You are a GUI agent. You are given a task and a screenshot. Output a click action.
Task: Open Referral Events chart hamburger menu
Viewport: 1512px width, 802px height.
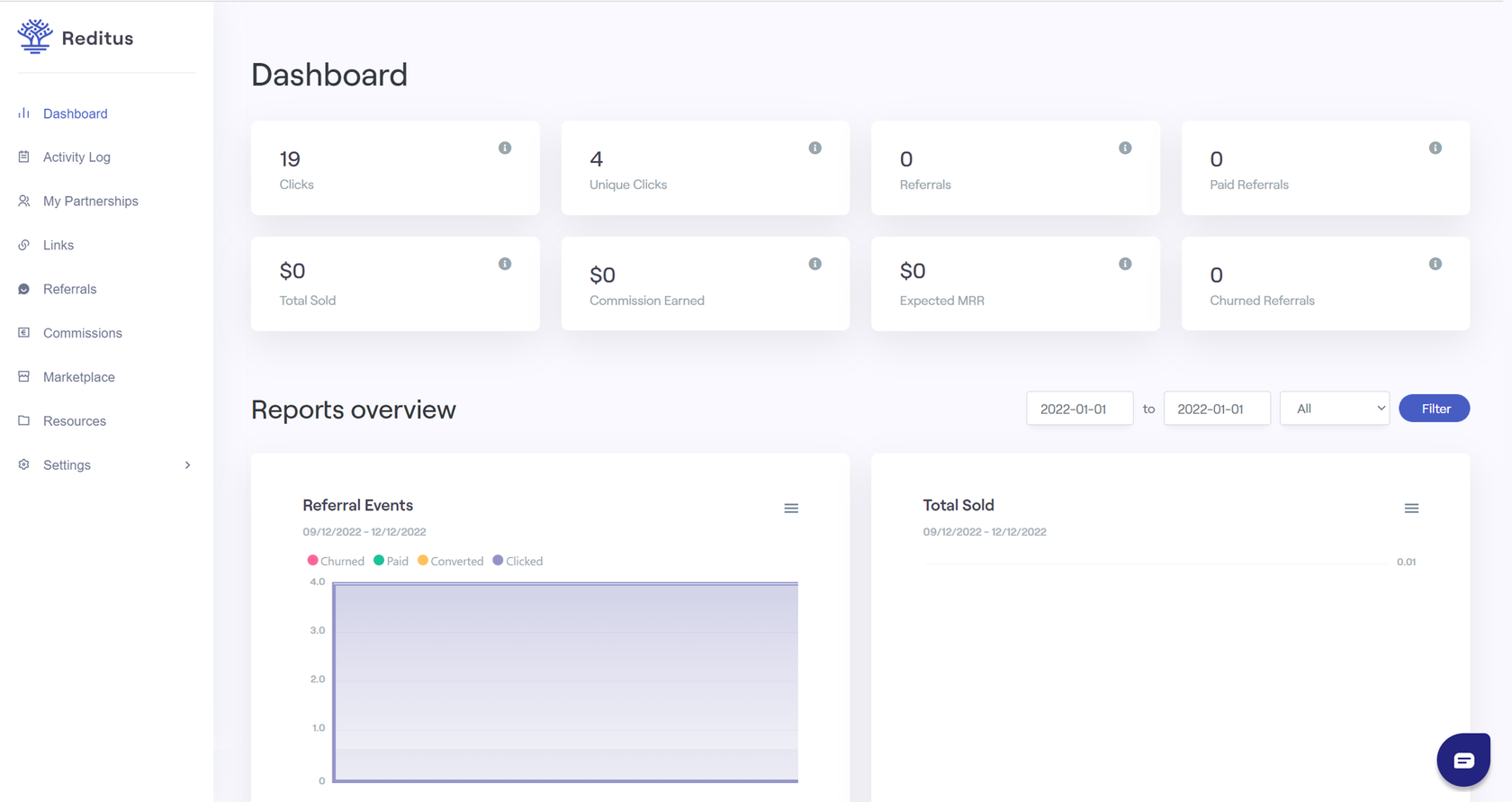[791, 509]
